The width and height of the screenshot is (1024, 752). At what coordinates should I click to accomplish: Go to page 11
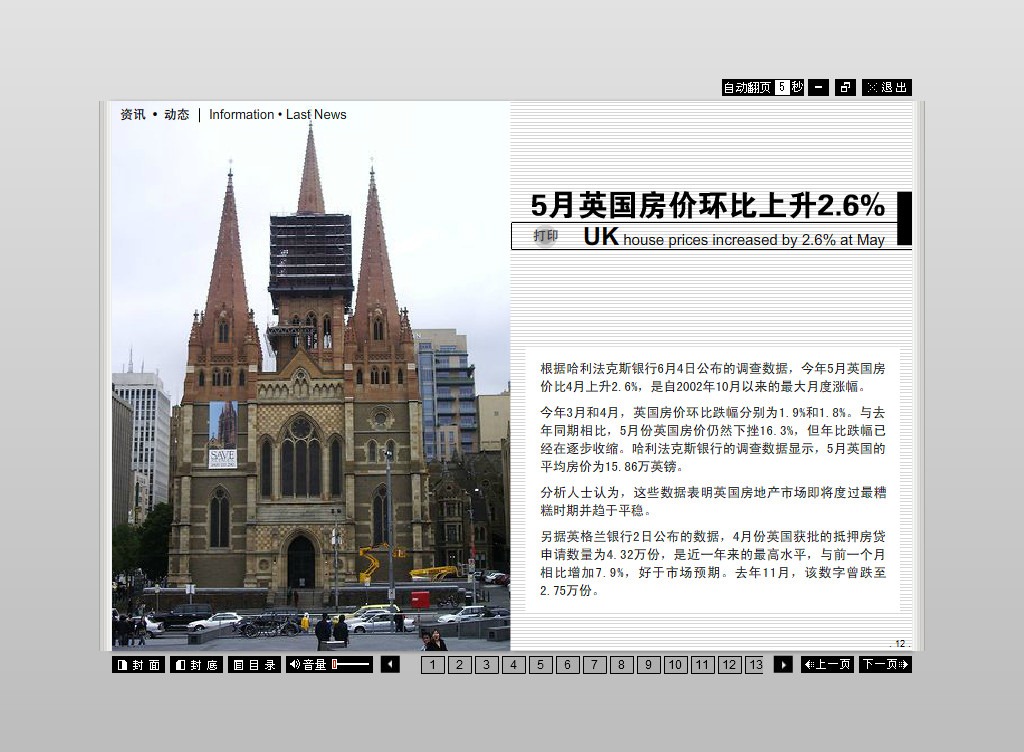[x=702, y=665]
